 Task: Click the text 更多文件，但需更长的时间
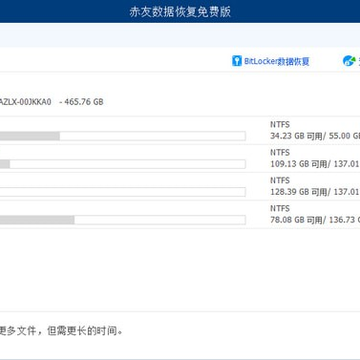61,331
